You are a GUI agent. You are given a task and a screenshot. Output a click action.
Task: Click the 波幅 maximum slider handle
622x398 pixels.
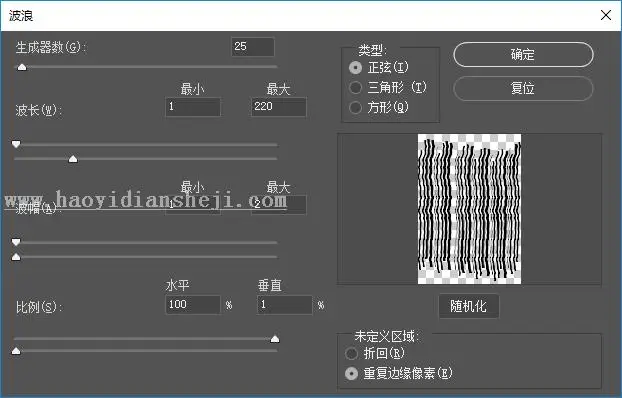(16, 257)
